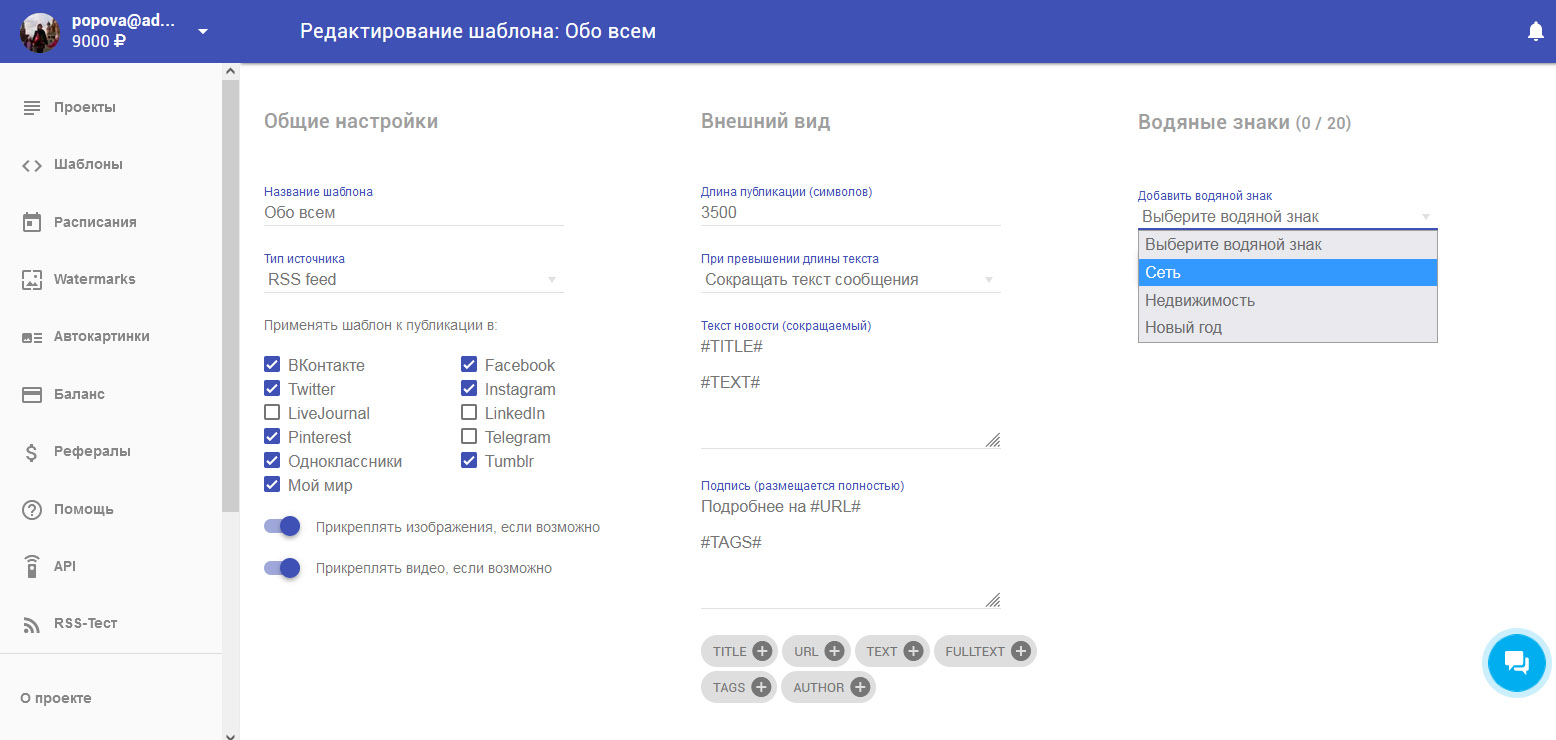
Task: Toggle off attach images switch
Action: tap(283, 527)
